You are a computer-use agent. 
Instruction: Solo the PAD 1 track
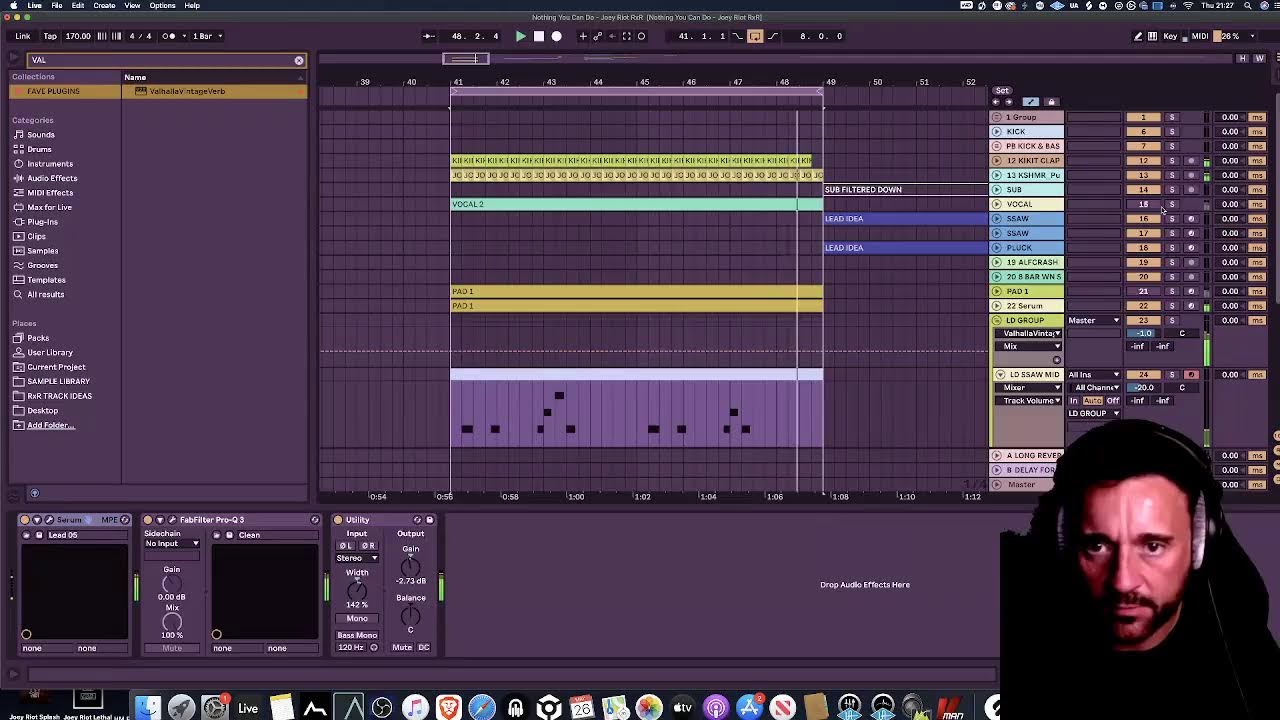click(x=1172, y=291)
